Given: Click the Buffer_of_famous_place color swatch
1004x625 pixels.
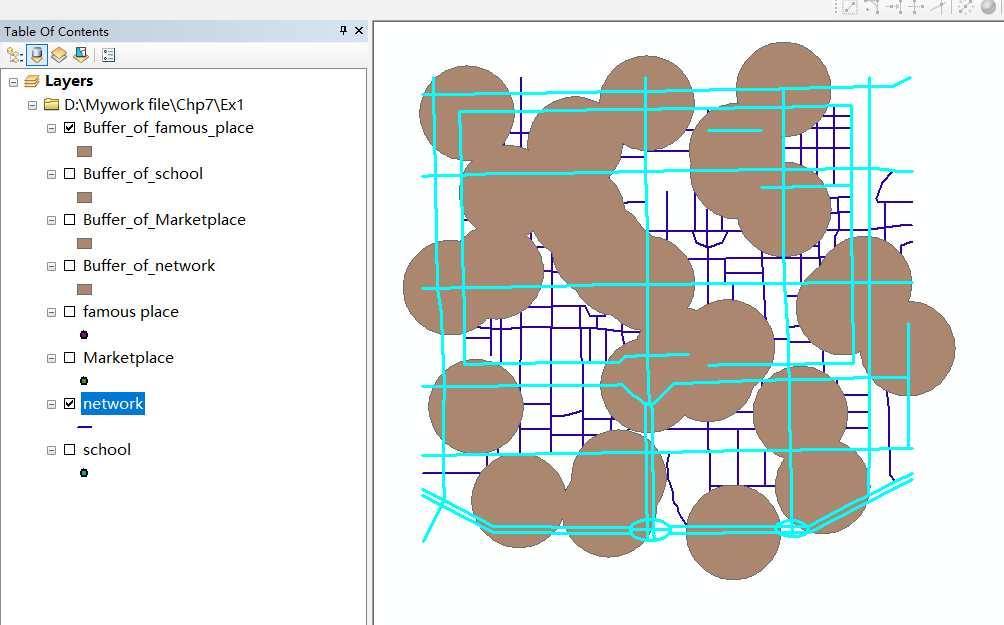Looking at the screenshot, I should (x=84, y=151).
